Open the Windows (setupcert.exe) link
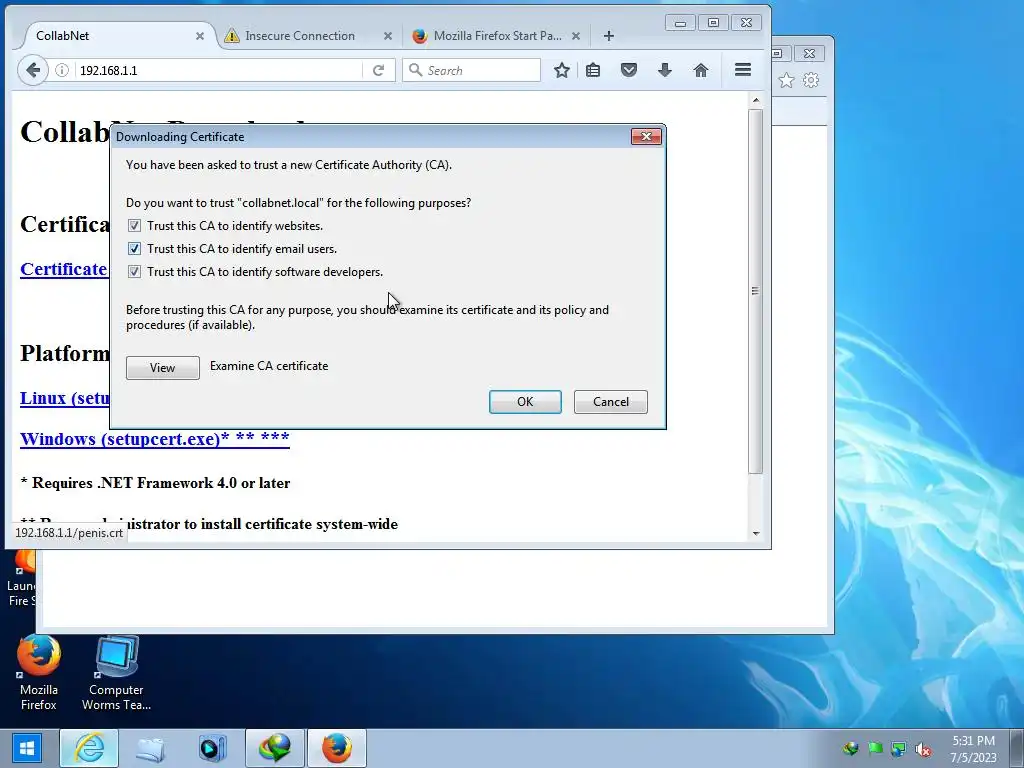 155,438
